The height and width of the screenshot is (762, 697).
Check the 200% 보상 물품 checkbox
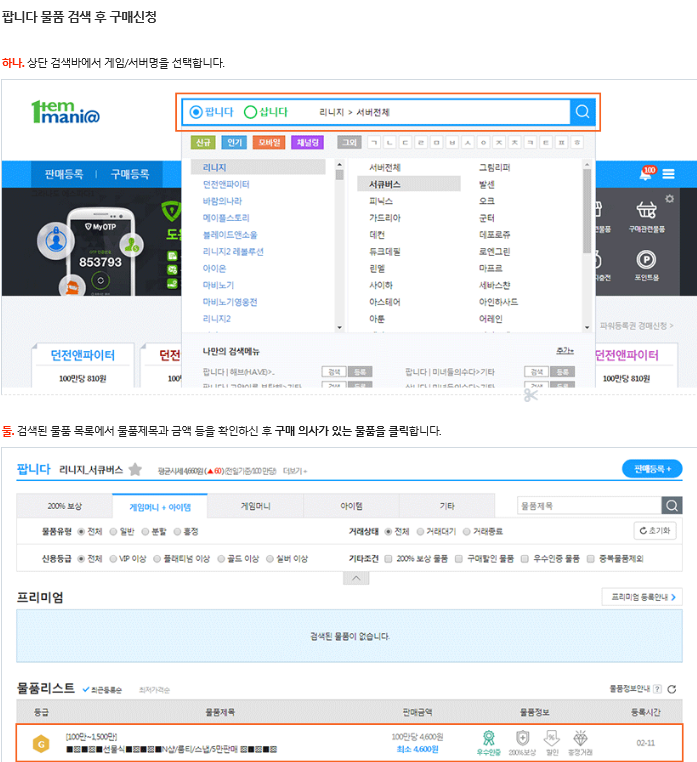coord(388,559)
